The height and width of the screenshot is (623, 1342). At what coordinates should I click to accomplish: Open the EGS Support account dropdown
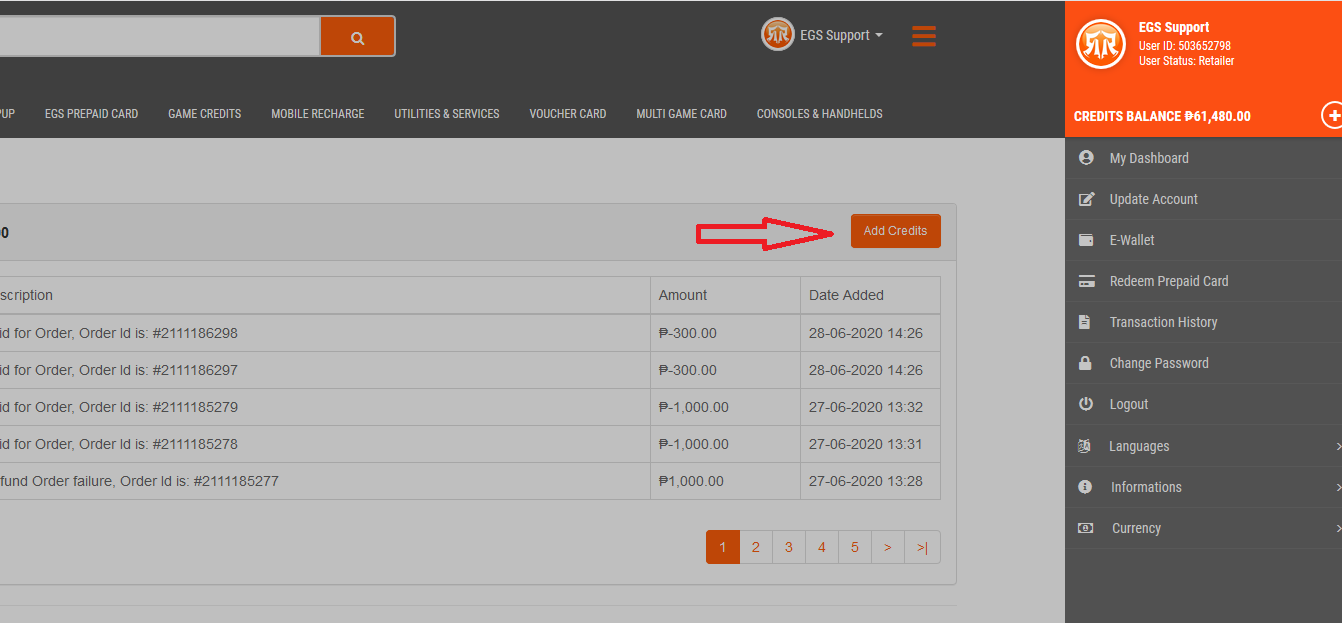click(x=841, y=35)
